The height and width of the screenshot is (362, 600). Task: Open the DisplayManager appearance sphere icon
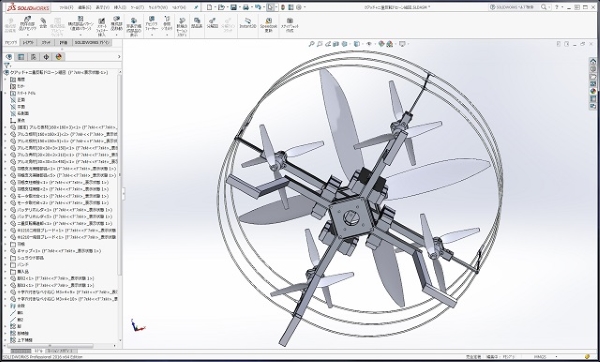[59, 57]
